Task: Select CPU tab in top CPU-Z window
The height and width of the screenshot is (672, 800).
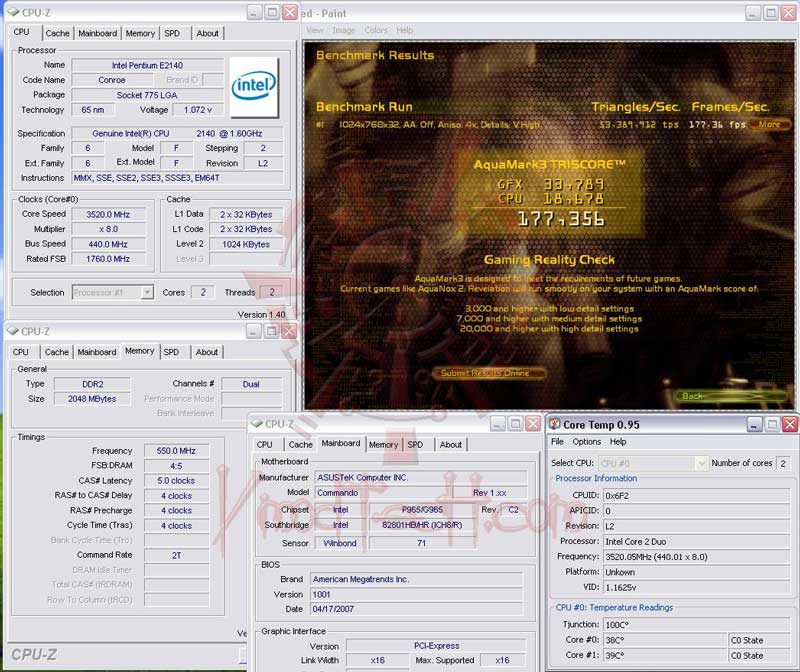Action: pyautogui.click(x=21, y=32)
